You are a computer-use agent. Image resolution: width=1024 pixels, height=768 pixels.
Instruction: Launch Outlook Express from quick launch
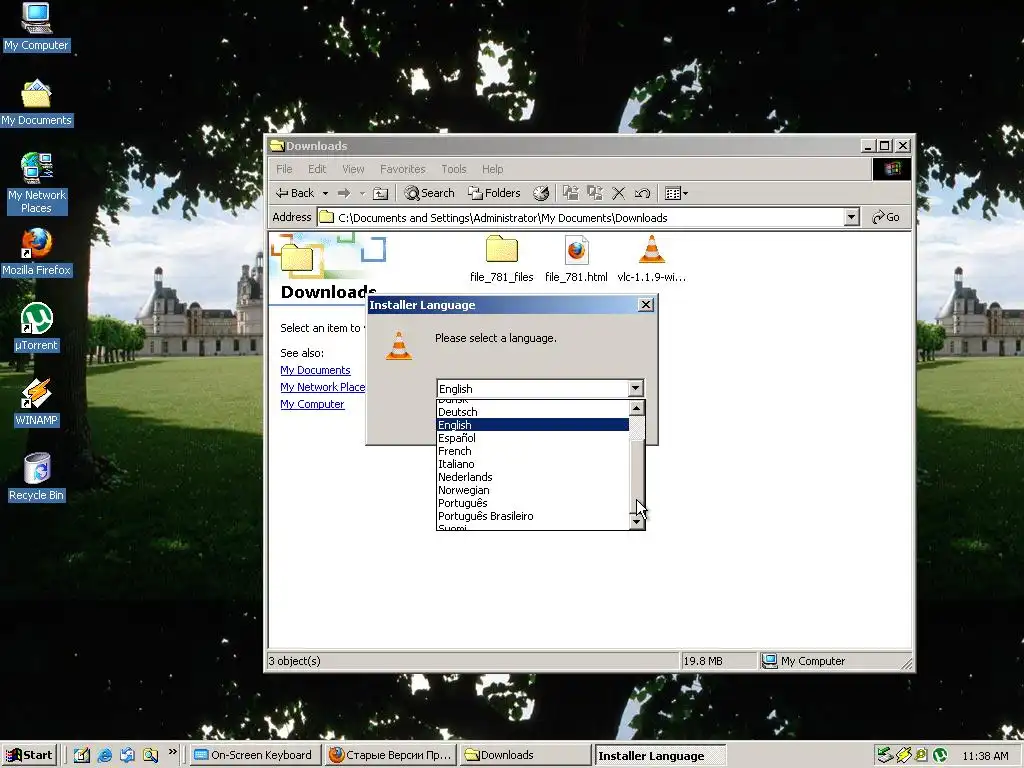click(x=127, y=755)
